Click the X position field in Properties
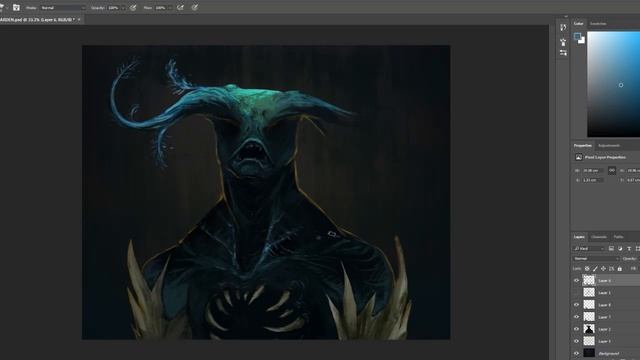 coord(593,180)
